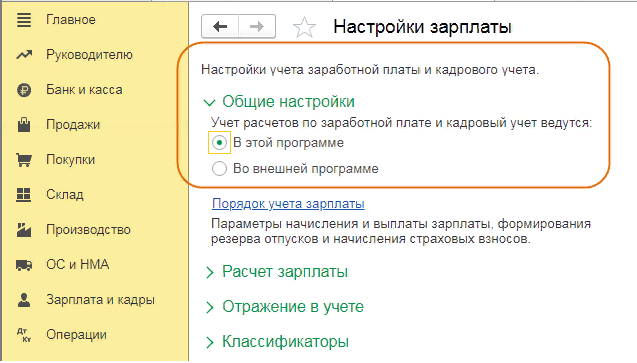Open the Зарплата и кадры menu section

coord(100,300)
